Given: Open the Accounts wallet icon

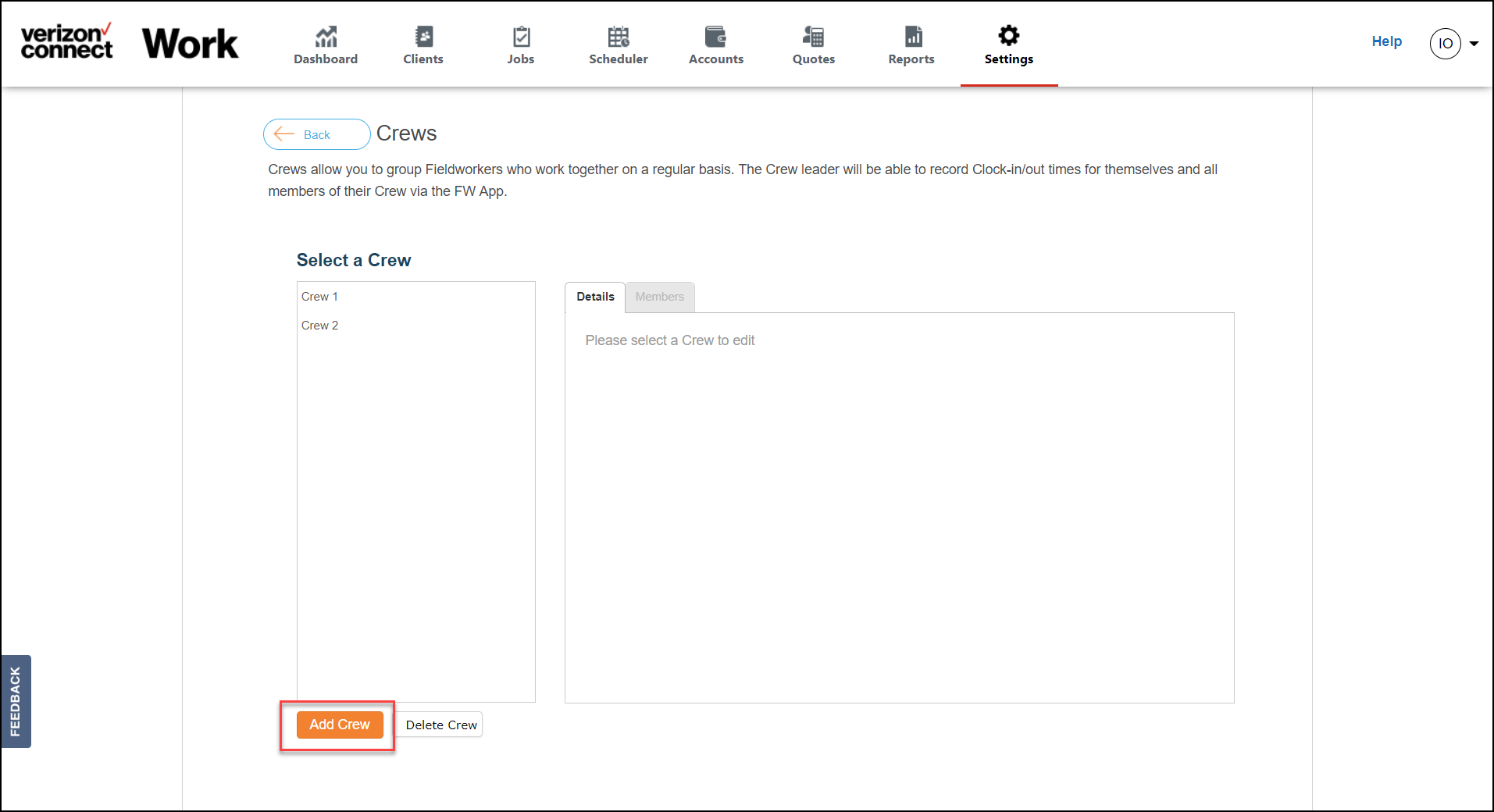Looking at the screenshot, I should click(715, 36).
